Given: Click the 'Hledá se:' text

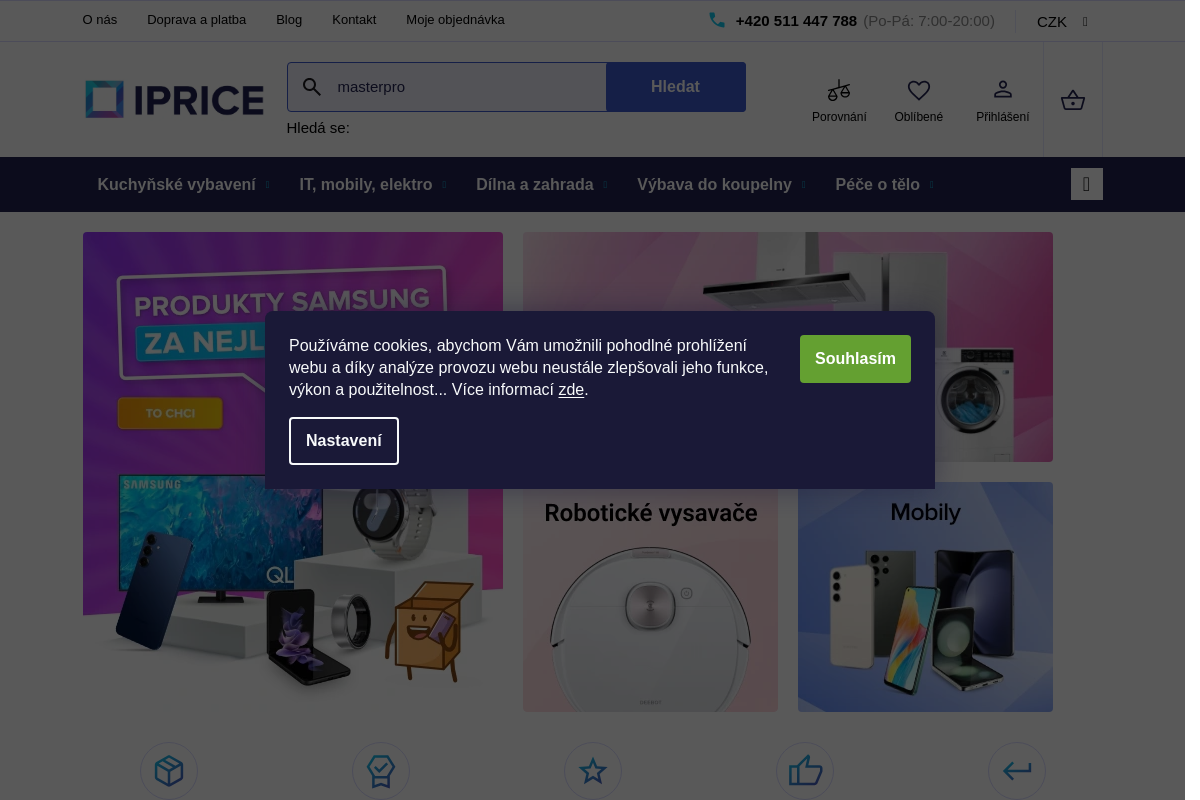Looking at the screenshot, I should 318,128.
